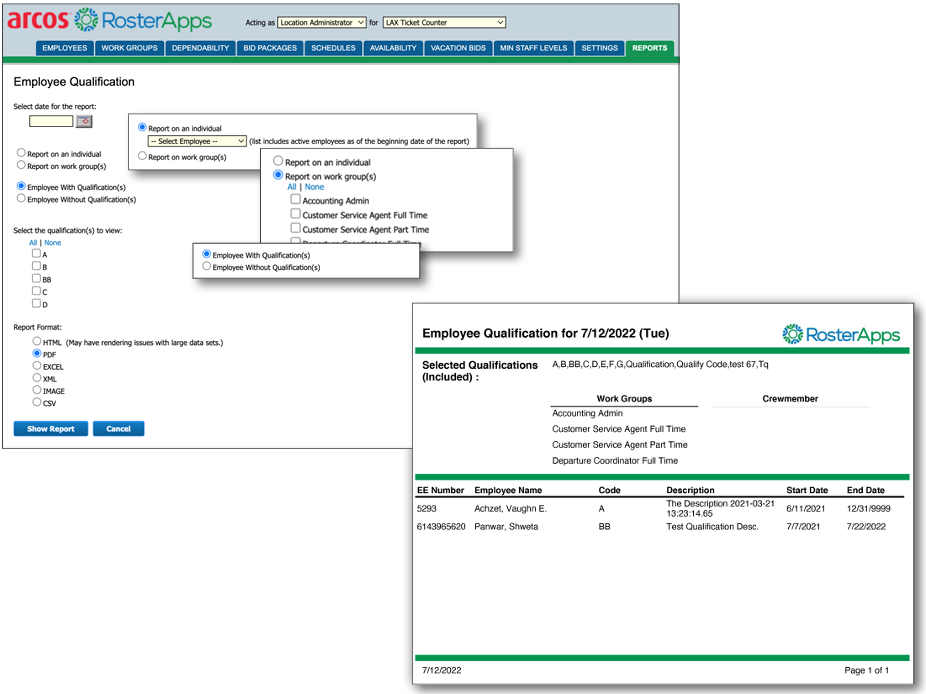Open the Location Administrator role dropdown

click(x=322, y=22)
